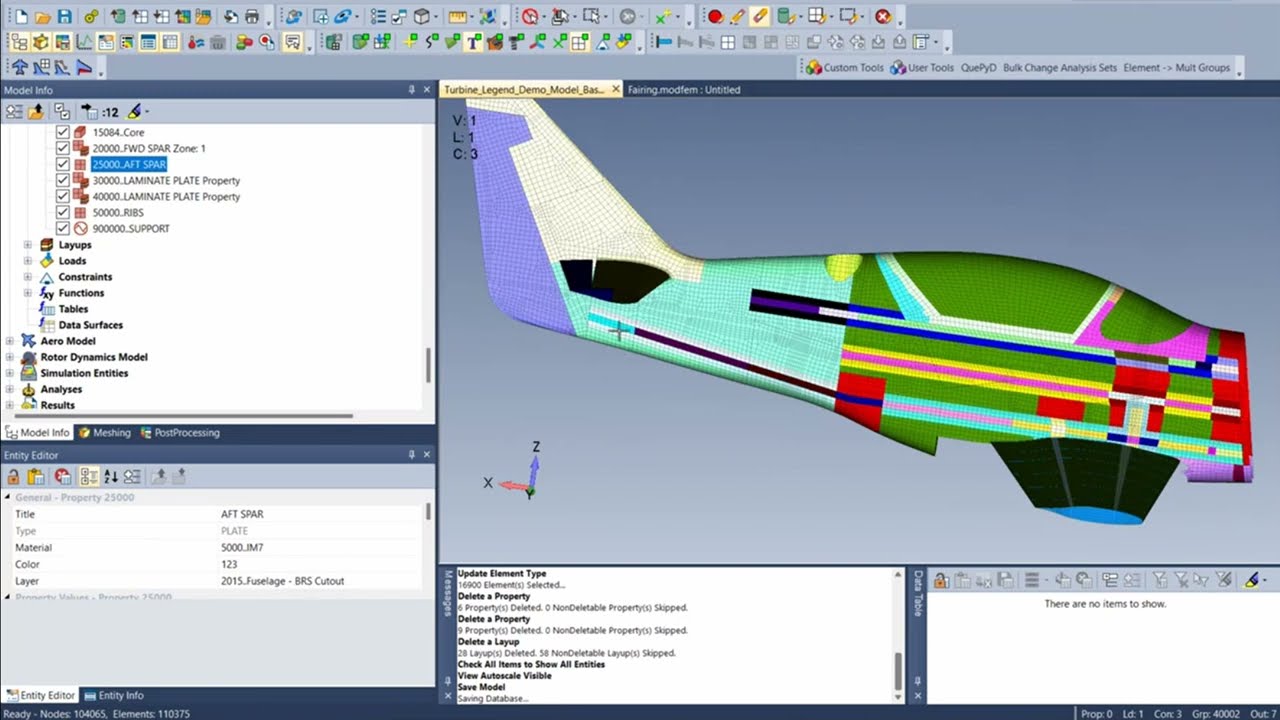The width and height of the screenshot is (1280, 720).
Task: Expand the Constraints tree node
Action: pyautogui.click(x=28, y=277)
